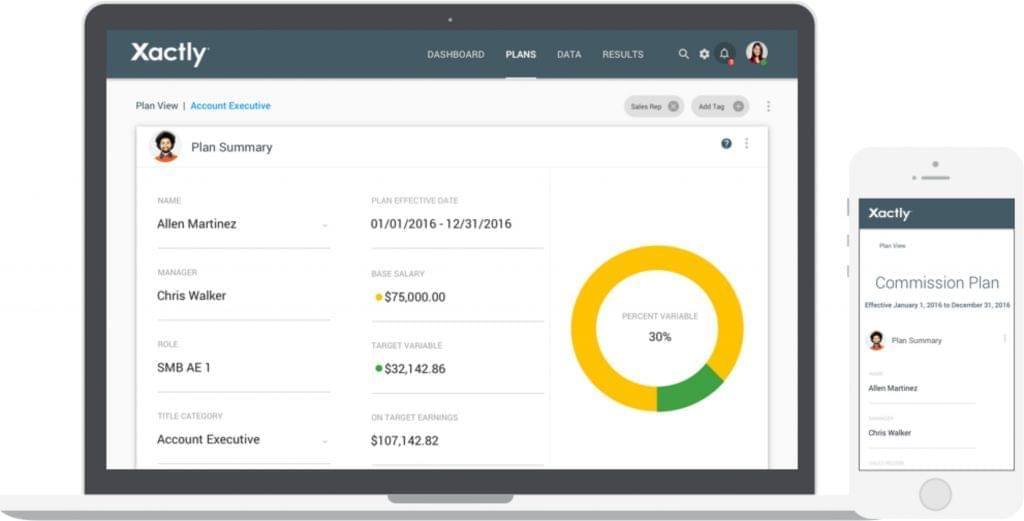
Task: Open the search magnifier icon
Action: tap(683, 54)
